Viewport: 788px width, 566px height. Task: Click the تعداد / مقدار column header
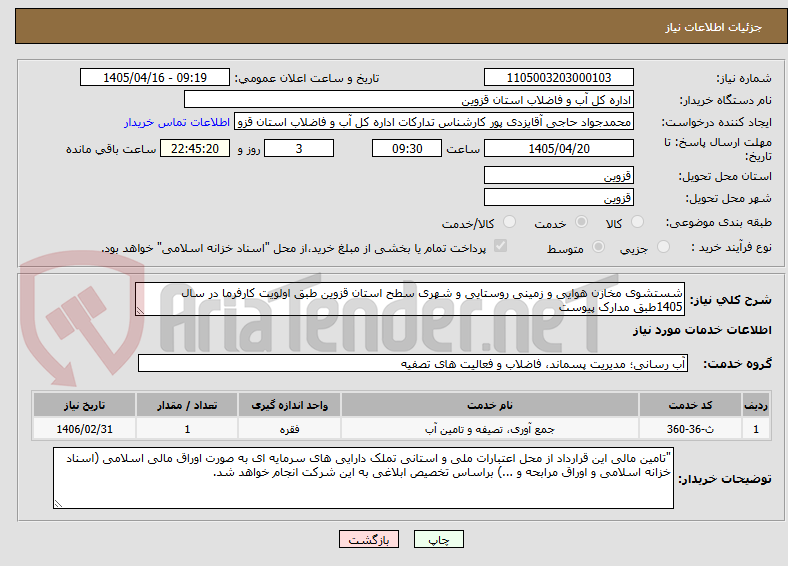187,405
